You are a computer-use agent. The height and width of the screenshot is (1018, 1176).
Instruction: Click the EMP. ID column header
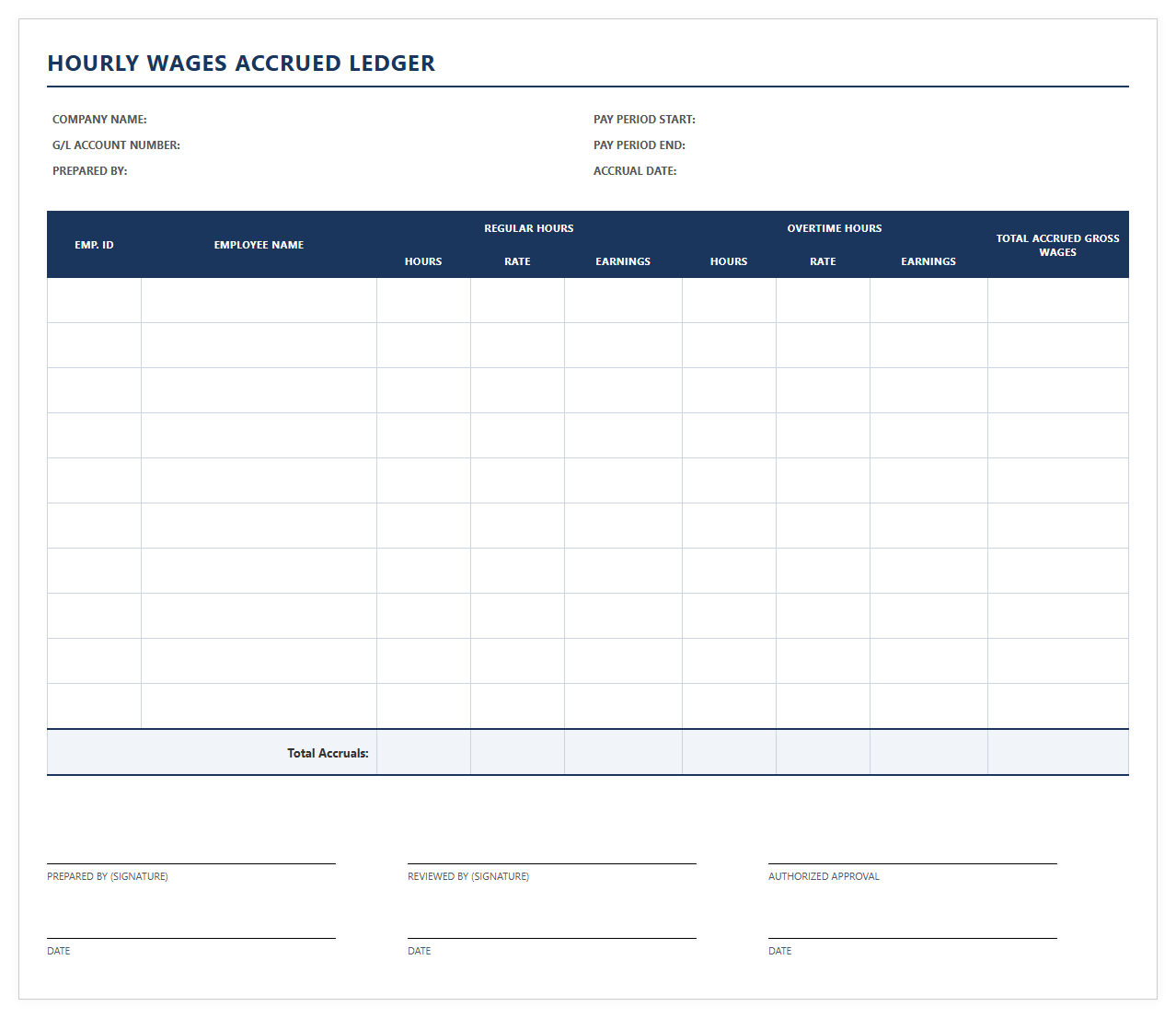94,245
